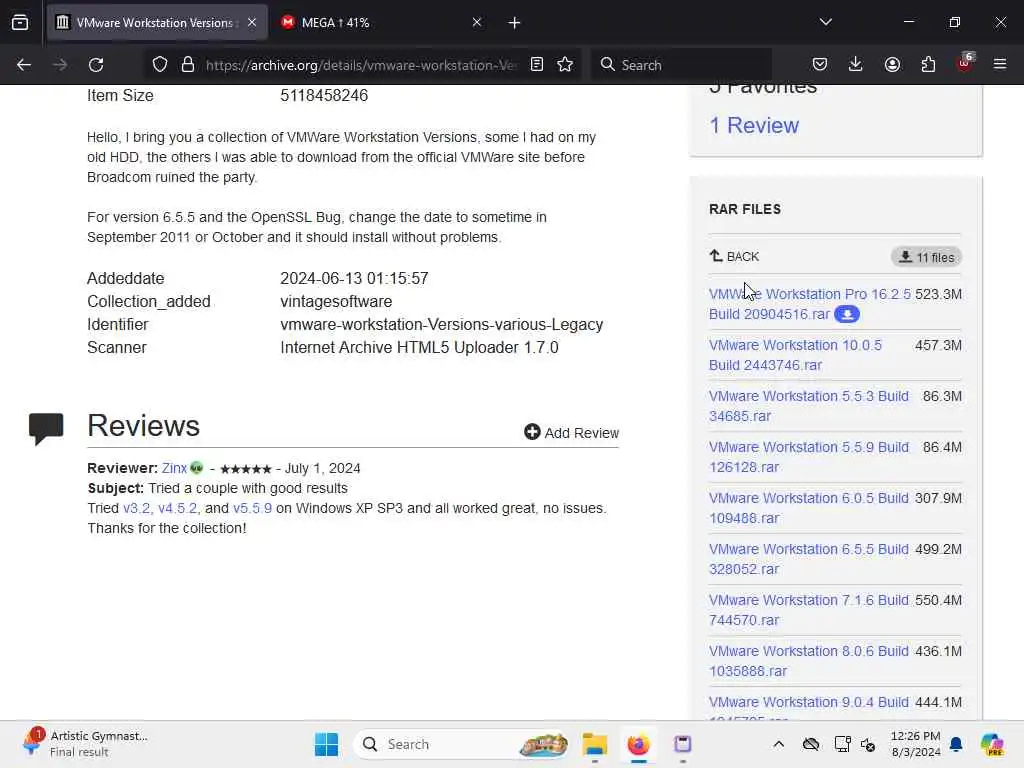1024x768 pixels.
Task: Download VMware Workstation 7.1.6 Build 744570
Action: click(x=808, y=610)
